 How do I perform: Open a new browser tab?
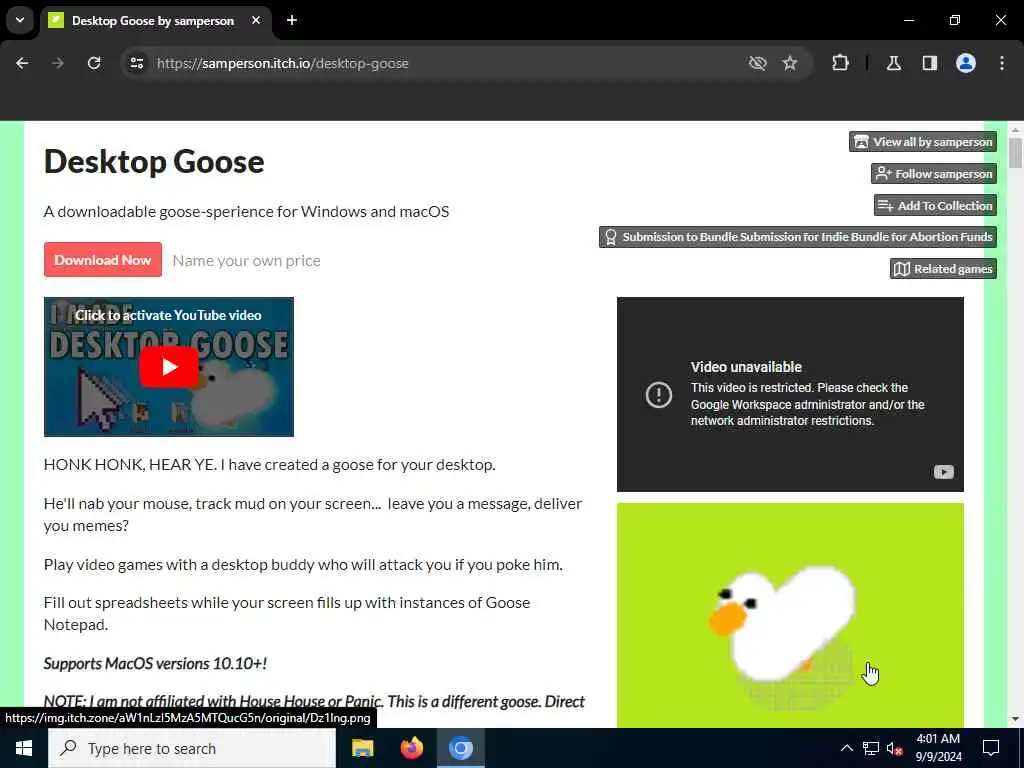(292, 20)
